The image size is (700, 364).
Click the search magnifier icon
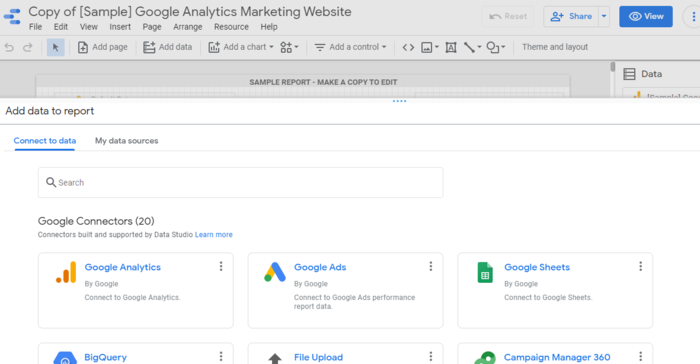(51, 182)
